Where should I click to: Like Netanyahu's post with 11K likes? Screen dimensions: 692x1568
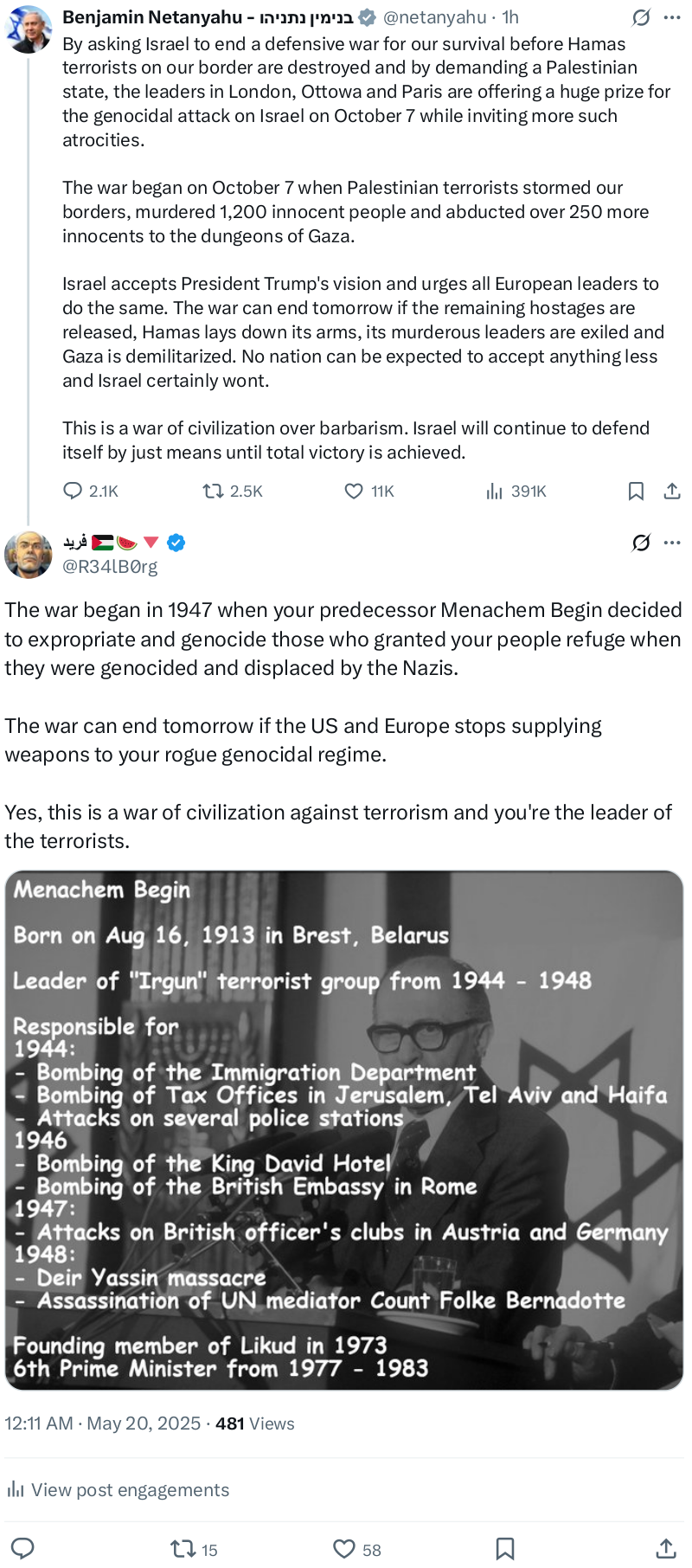(354, 492)
